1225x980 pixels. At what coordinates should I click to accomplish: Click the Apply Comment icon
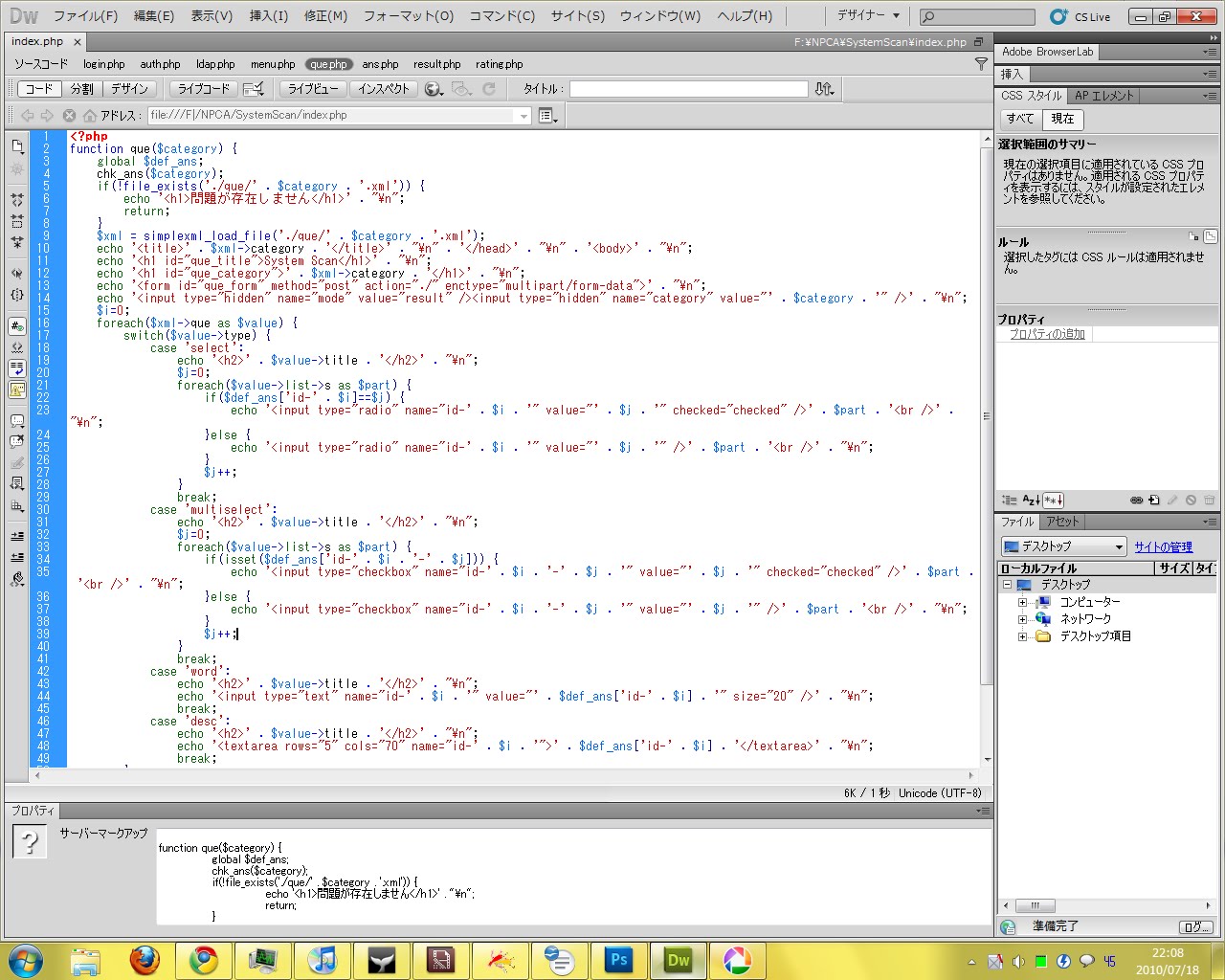tap(17, 420)
